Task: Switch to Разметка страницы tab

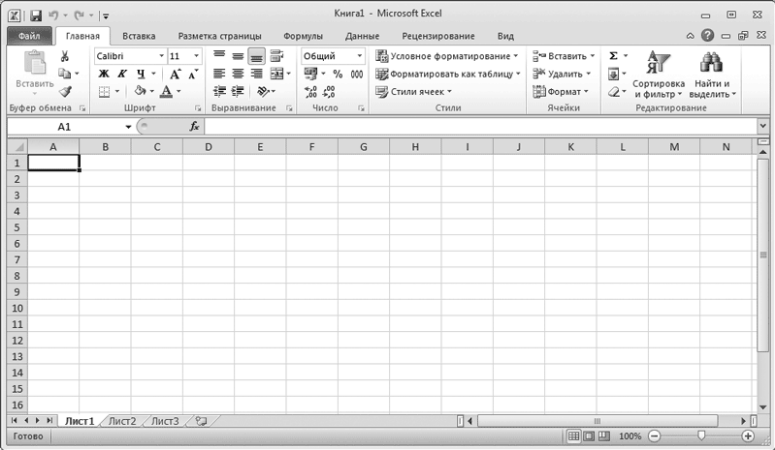Action: pos(219,36)
